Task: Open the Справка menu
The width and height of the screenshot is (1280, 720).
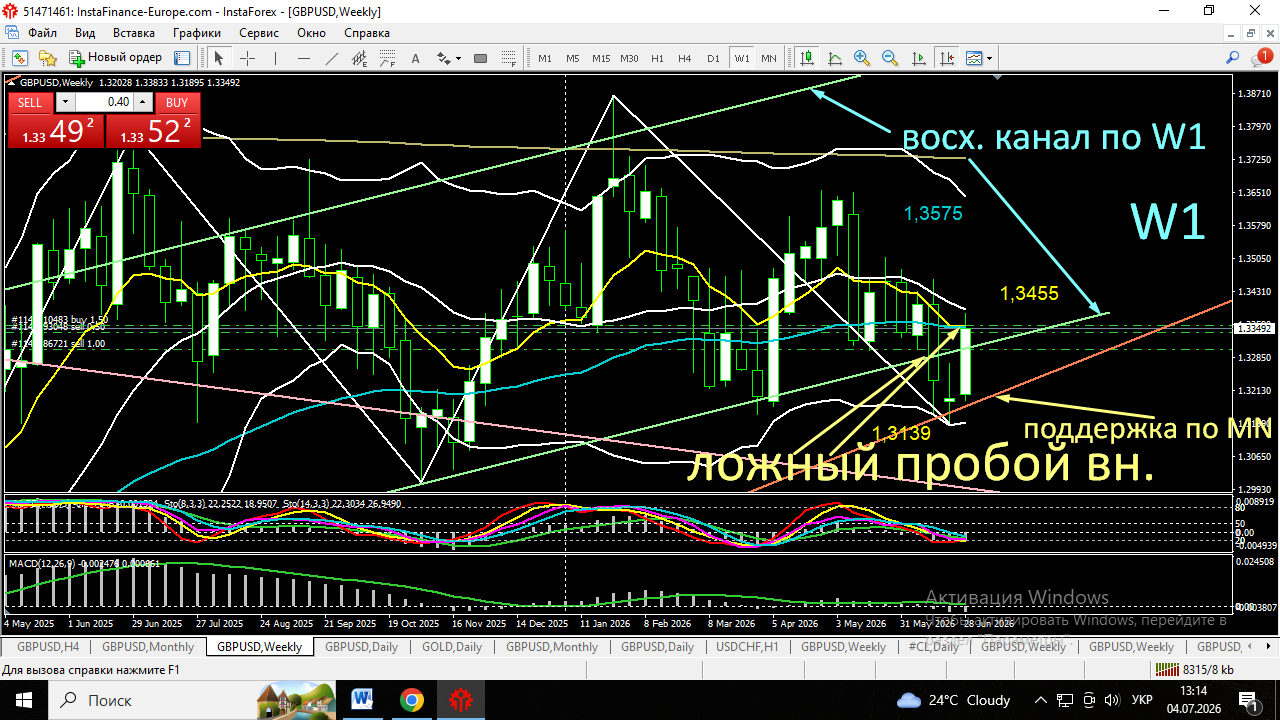Action: tap(367, 33)
